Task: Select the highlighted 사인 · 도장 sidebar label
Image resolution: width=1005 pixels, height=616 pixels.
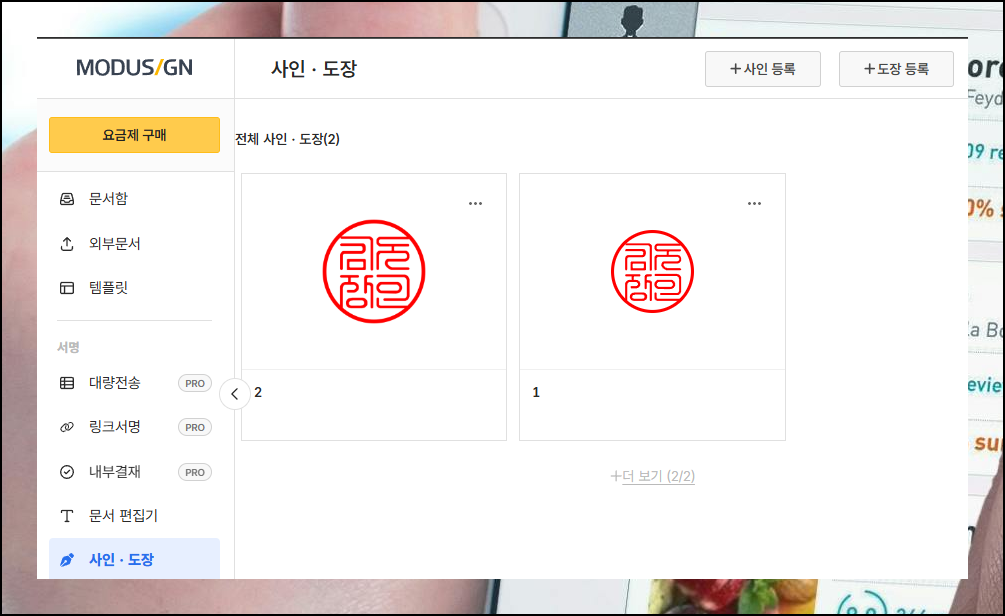Action: (122, 560)
